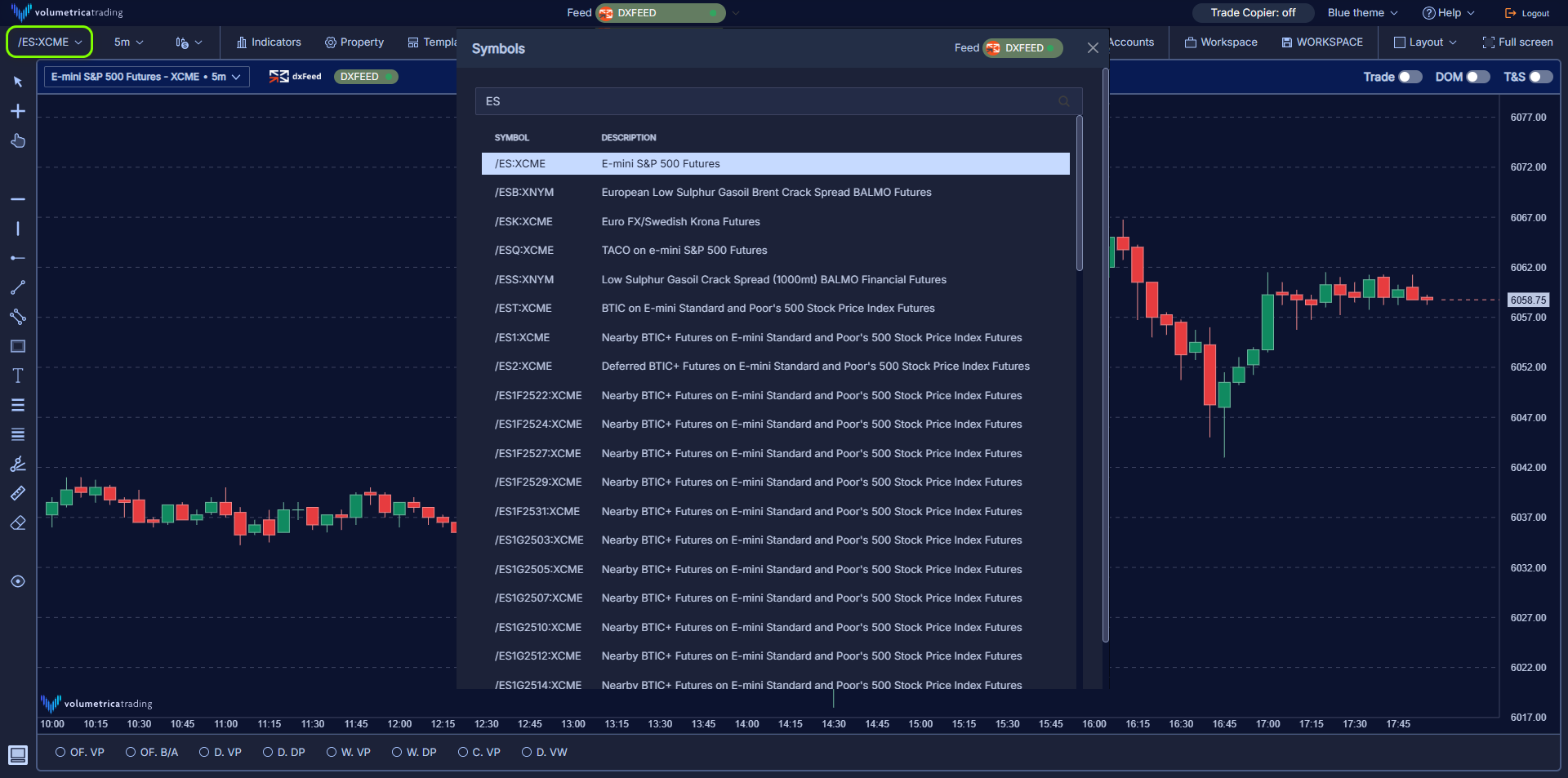Enter Full screen mode

1518,42
